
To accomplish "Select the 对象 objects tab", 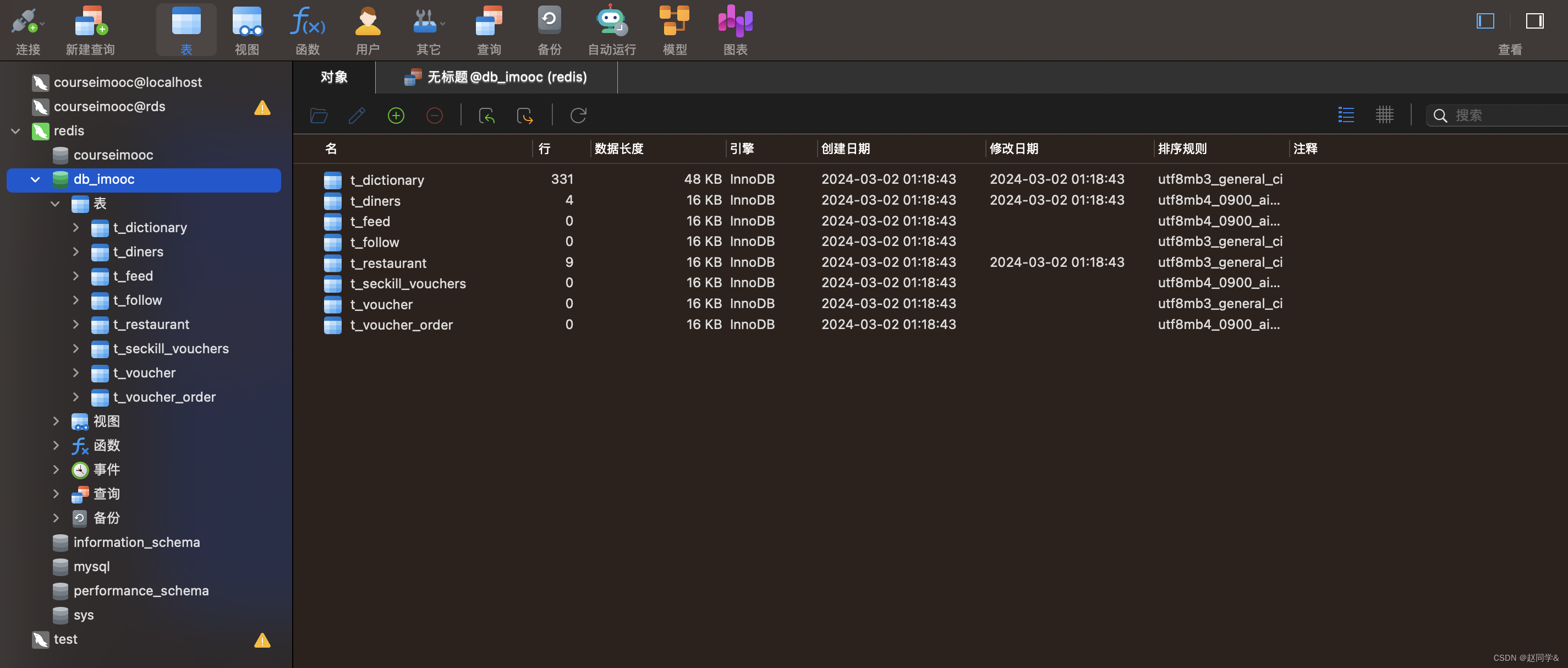I will click(x=333, y=78).
